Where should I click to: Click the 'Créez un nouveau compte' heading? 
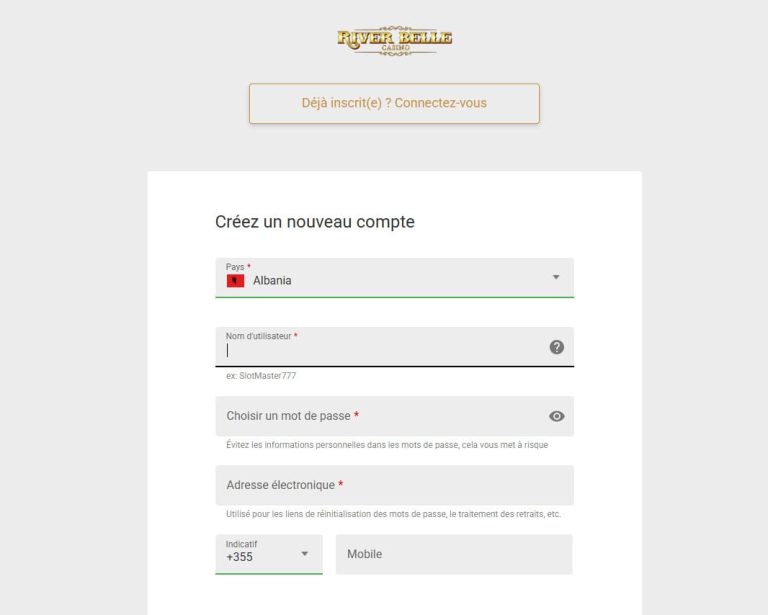click(315, 222)
